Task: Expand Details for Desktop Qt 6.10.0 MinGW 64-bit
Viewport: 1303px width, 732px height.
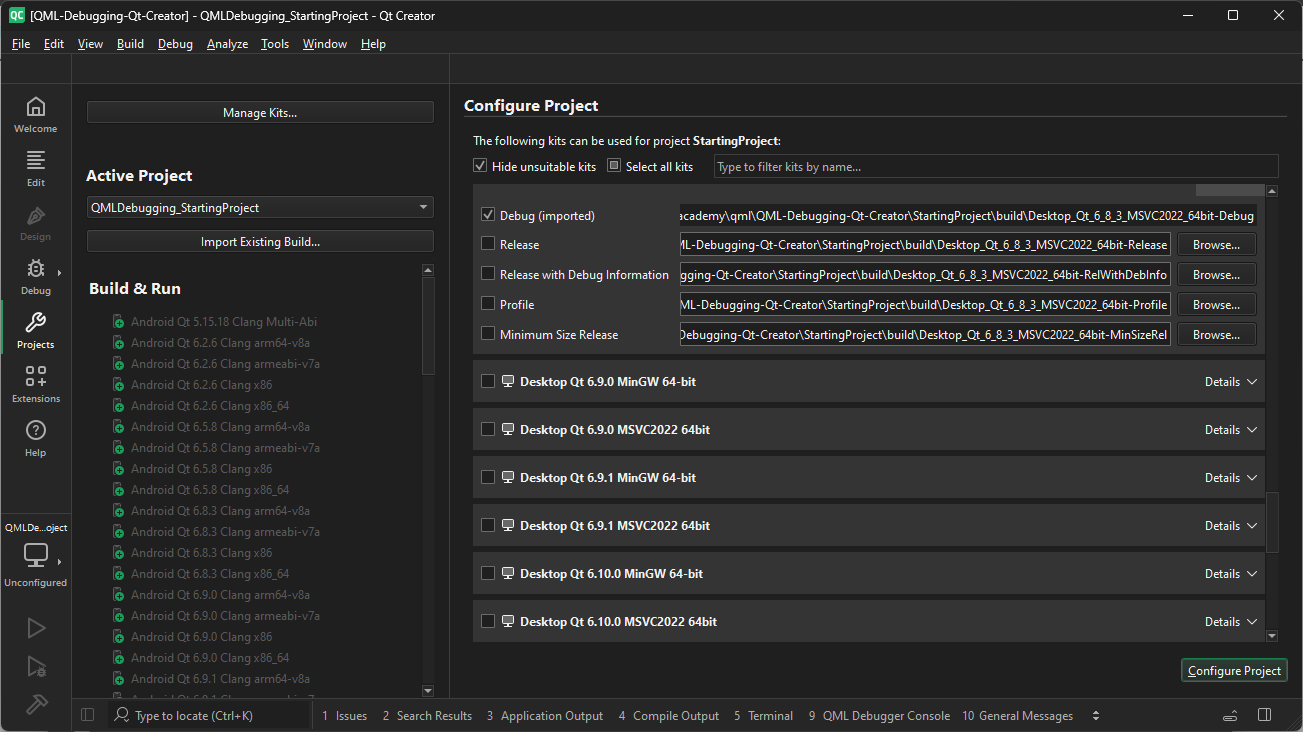Action: point(1230,573)
